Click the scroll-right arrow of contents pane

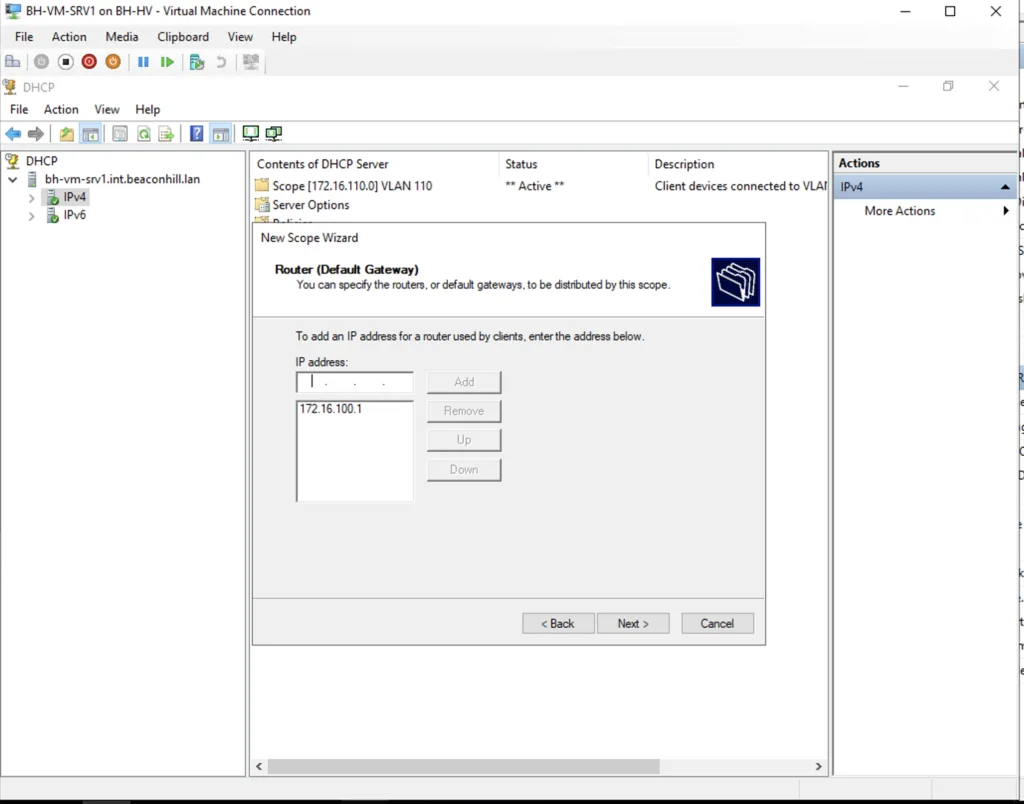[x=818, y=766]
